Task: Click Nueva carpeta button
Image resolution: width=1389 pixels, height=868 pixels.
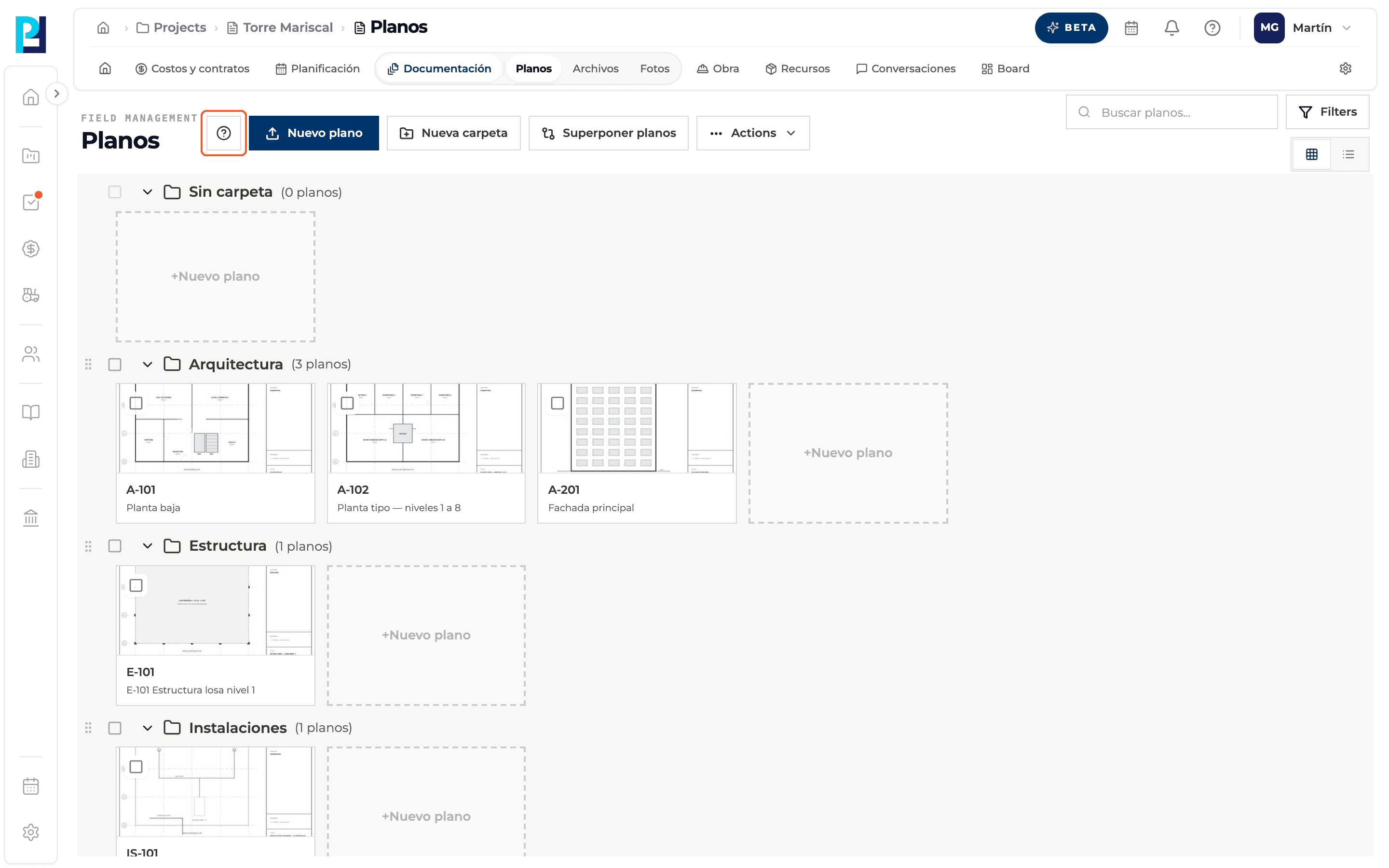Action: (x=453, y=133)
